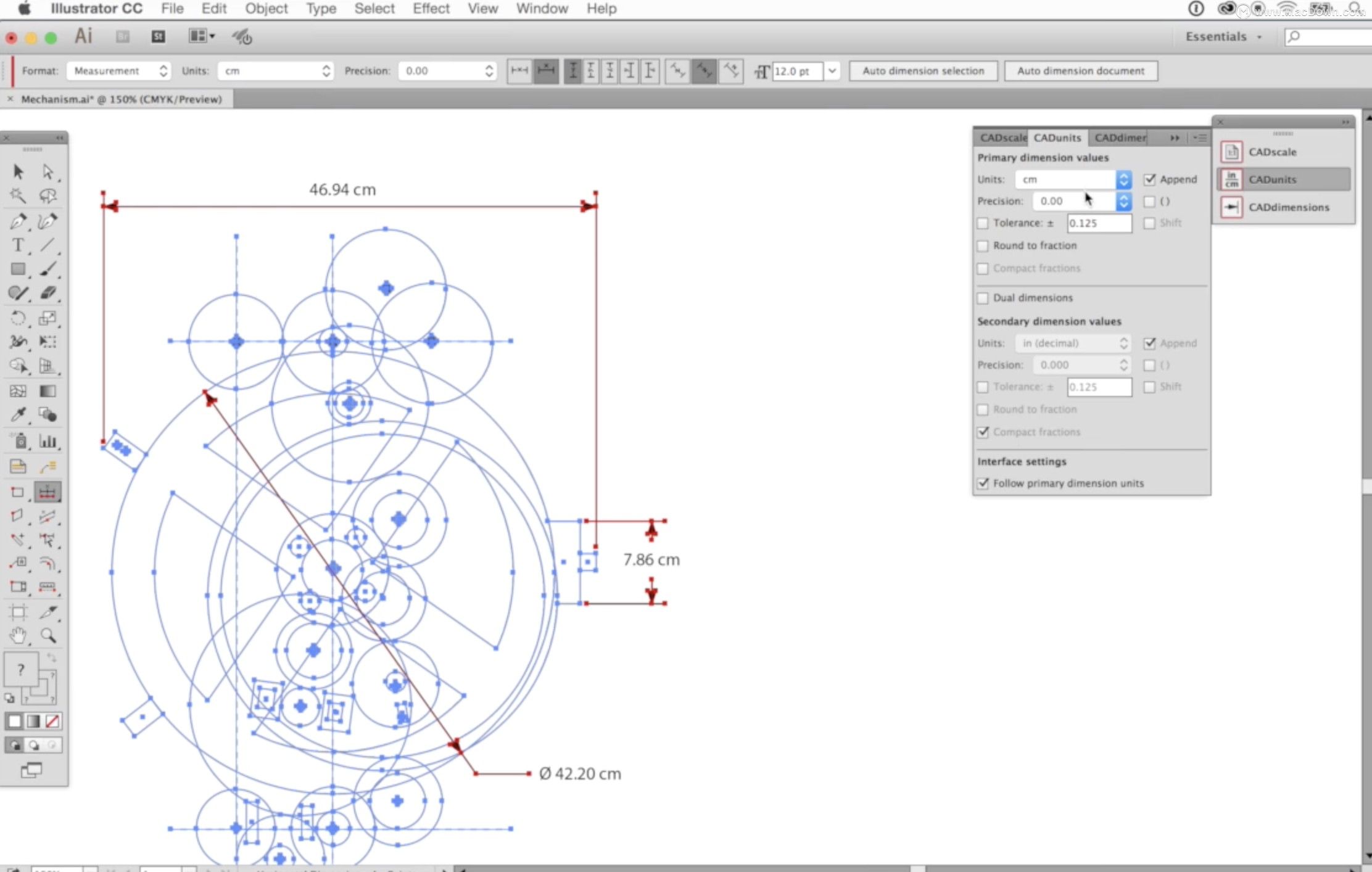
Task: Uncheck Follow primary dimension units
Action: click(983, 483)
